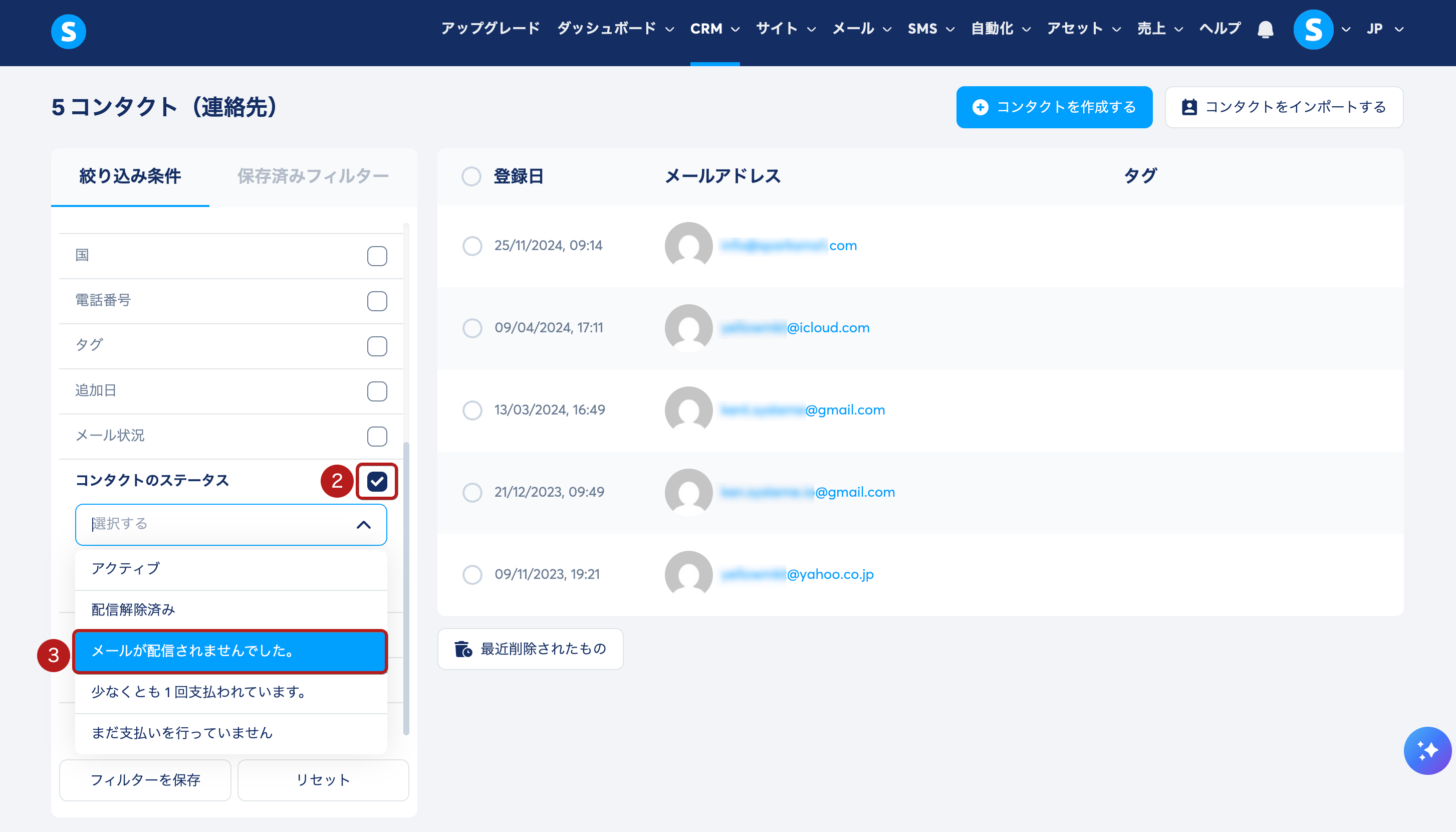The width and height of the screenshot is (1456, 832).
Task: Click the user profile avatar icon
Action: 1313,29
